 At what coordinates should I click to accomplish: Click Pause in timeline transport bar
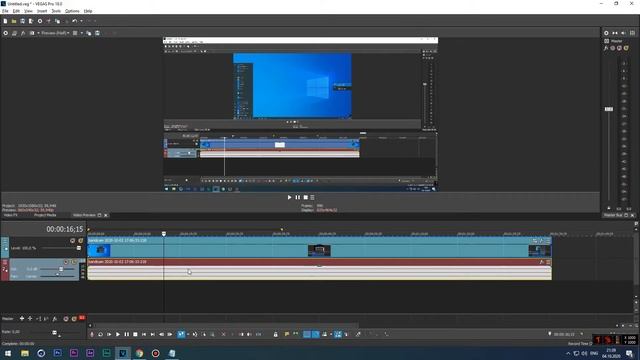[127, 334]
